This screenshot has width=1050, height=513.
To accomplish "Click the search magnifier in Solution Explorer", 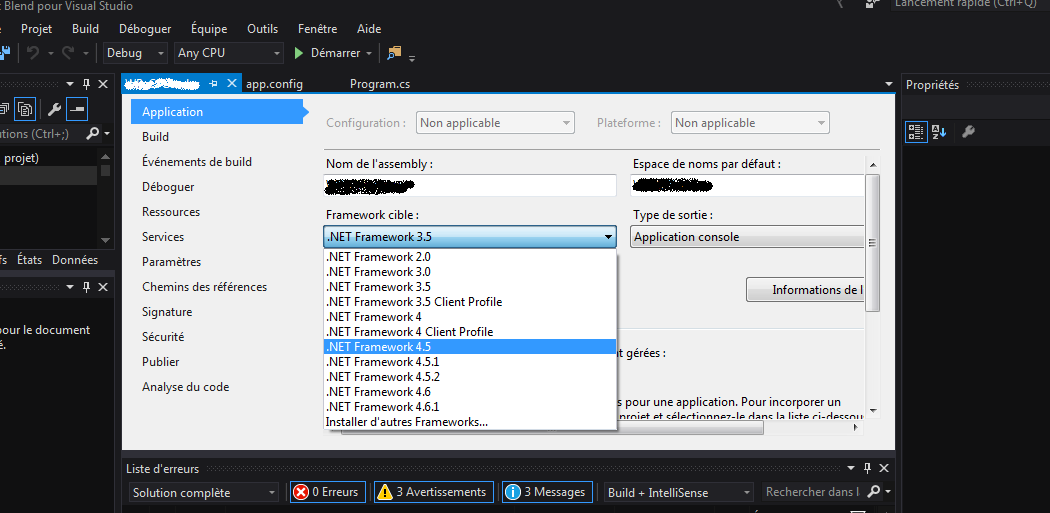I will [93, 133].
